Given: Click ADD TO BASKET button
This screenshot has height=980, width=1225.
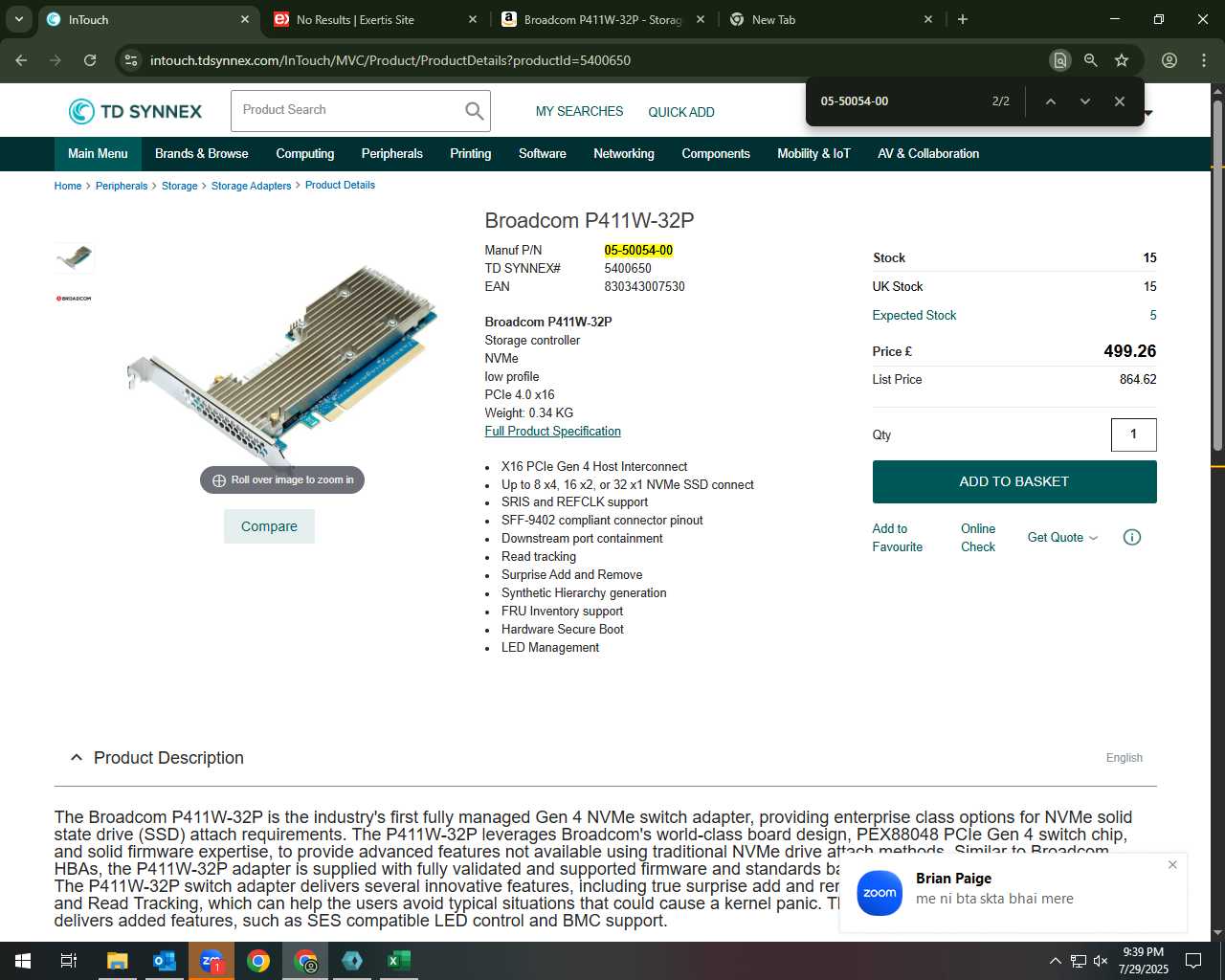Looking at the screenshot, I should 1014,481.
